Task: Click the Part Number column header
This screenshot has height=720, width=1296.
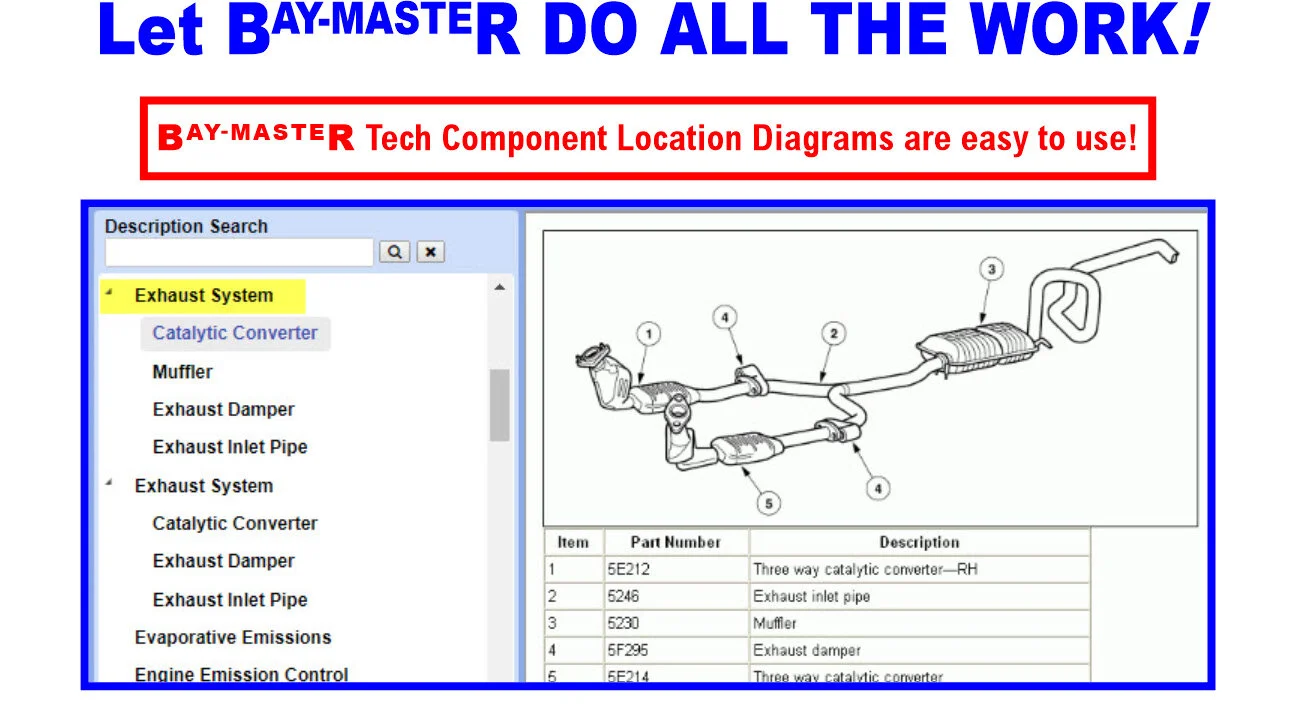Action: (676, 543)
